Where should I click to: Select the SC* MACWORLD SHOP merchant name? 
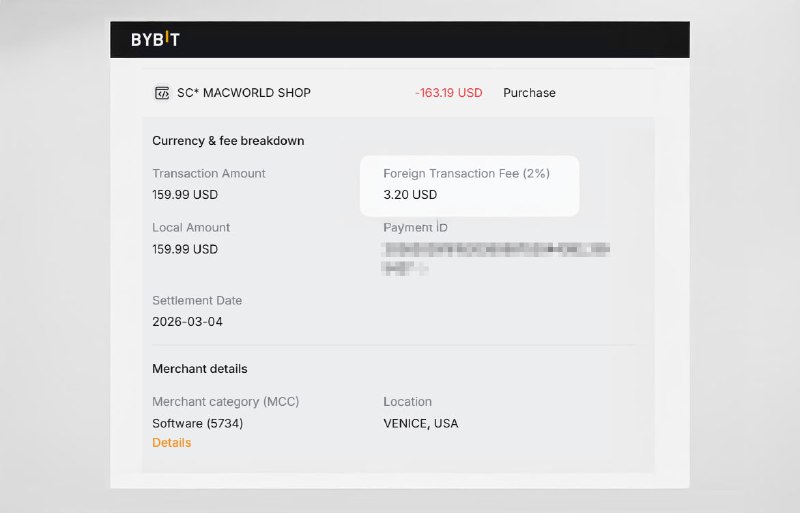[244, 93]
